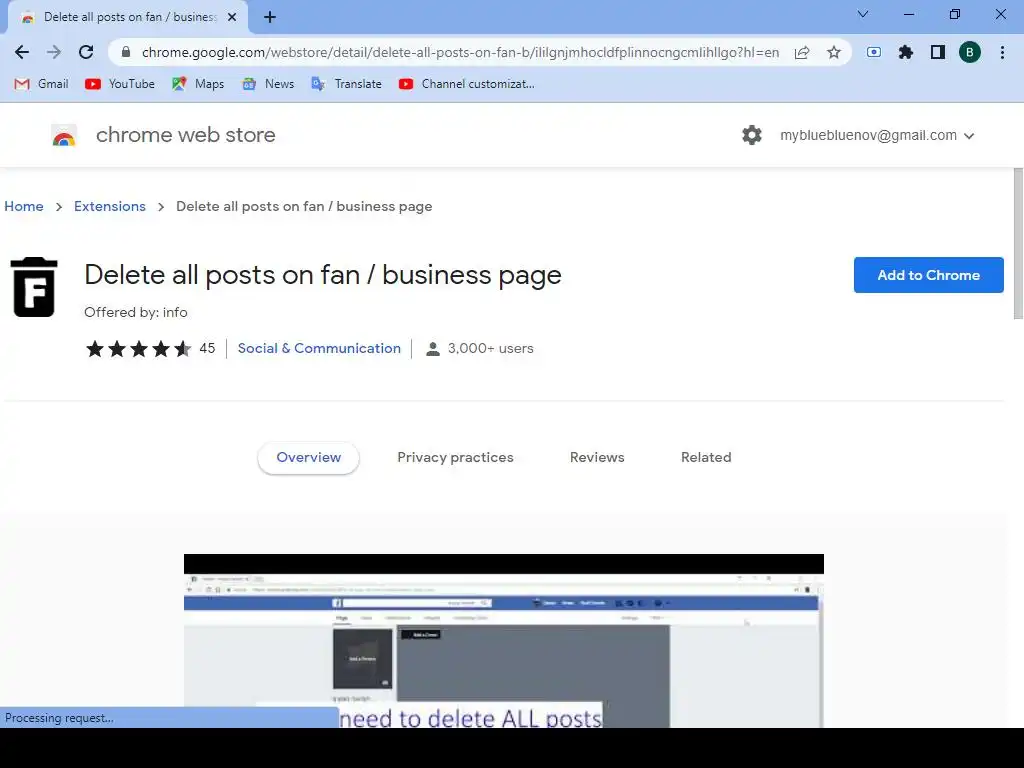Click the browser forward arrow

point(54,52)
